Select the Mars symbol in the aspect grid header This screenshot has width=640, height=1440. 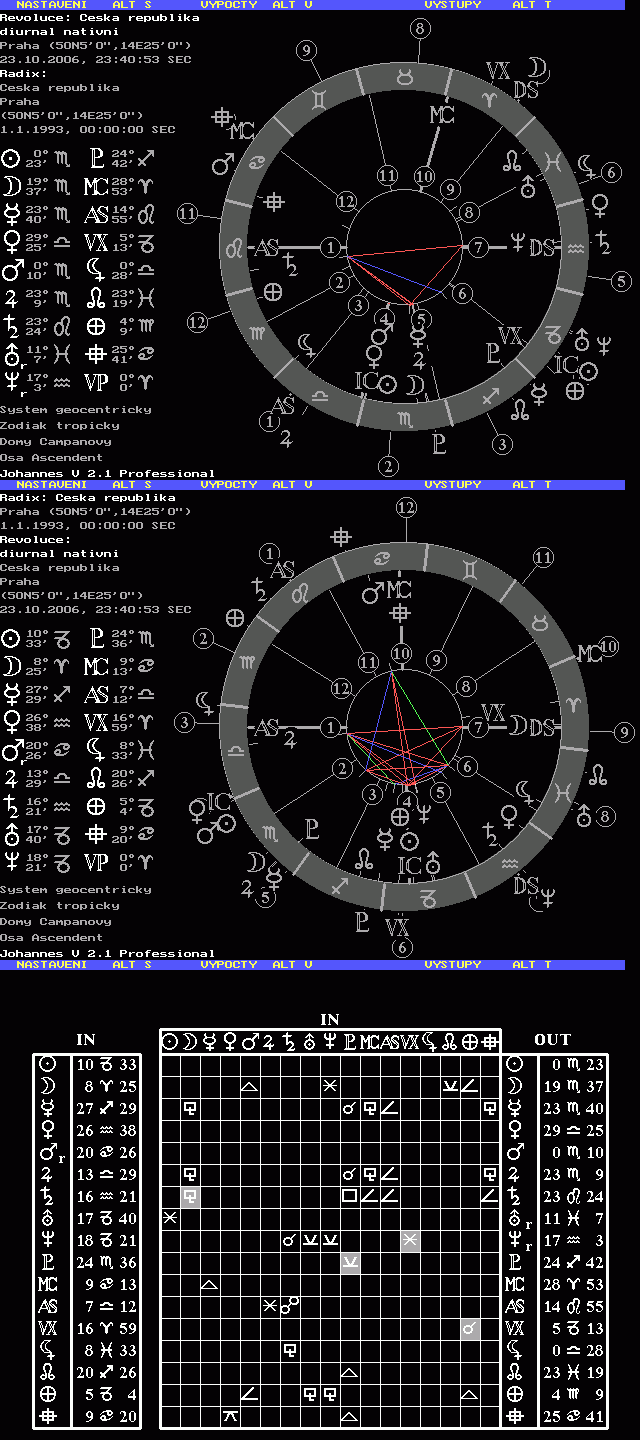tap(250, 1042)
